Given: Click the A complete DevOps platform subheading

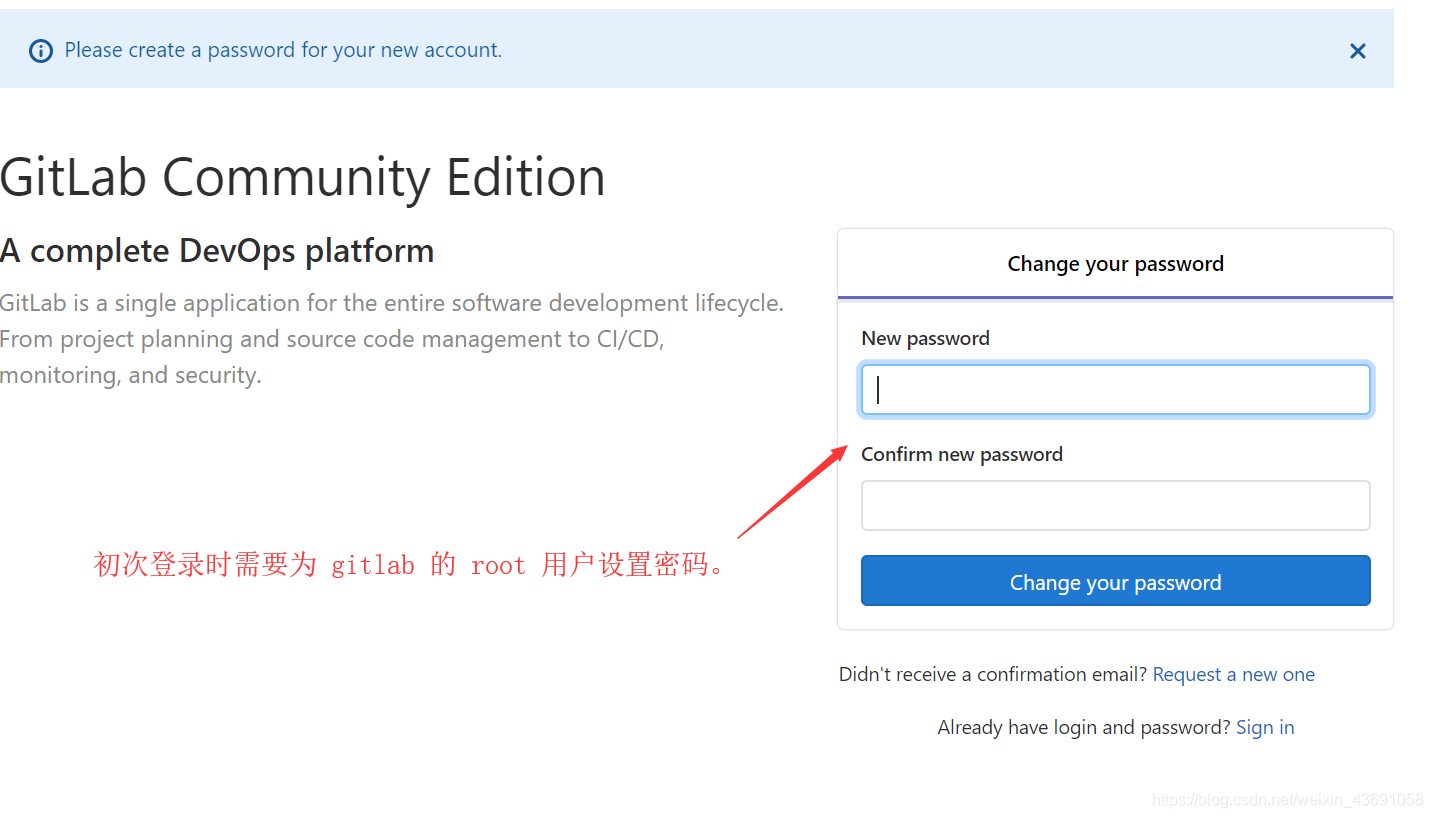Looking at the screenshot, I should (217, 251).
